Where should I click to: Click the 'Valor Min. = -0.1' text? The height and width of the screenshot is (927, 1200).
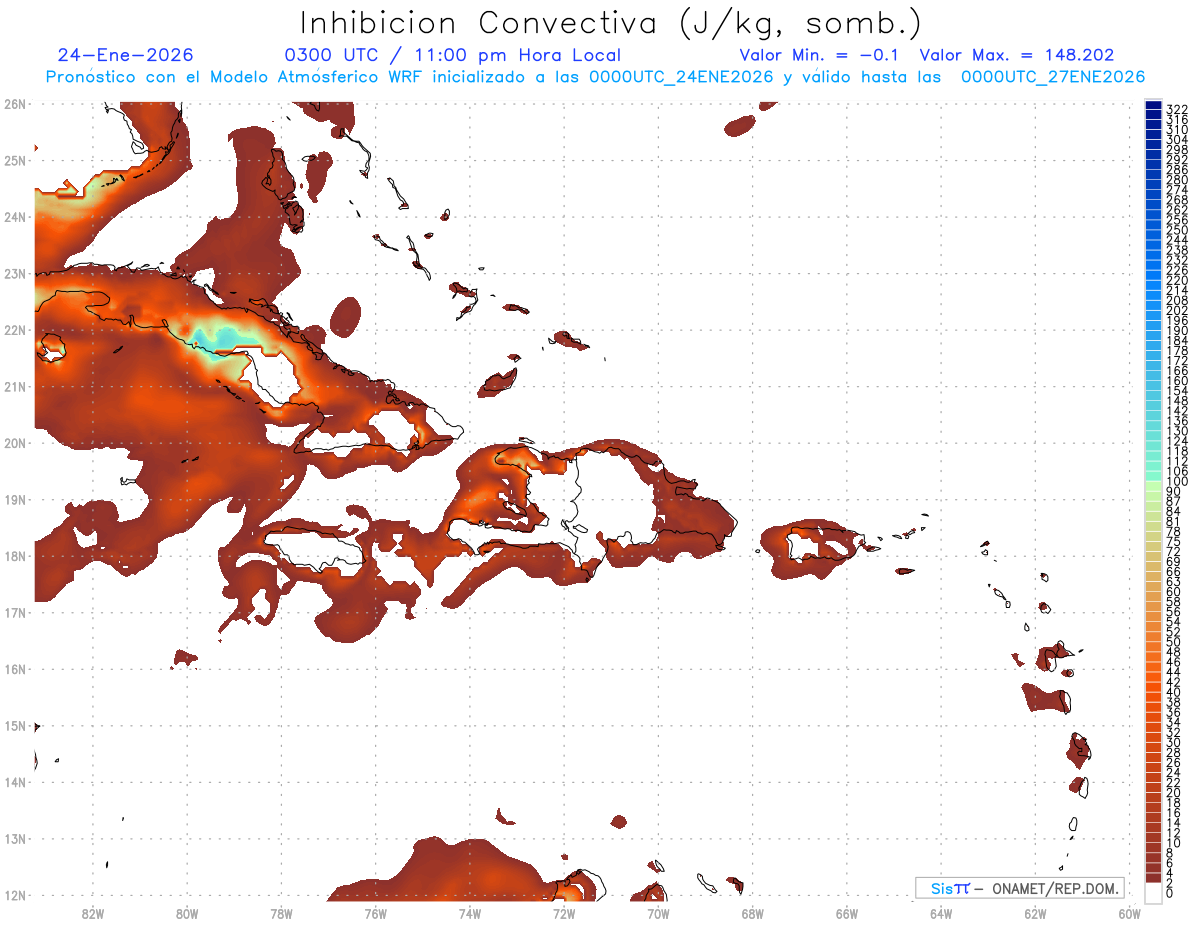819,55
